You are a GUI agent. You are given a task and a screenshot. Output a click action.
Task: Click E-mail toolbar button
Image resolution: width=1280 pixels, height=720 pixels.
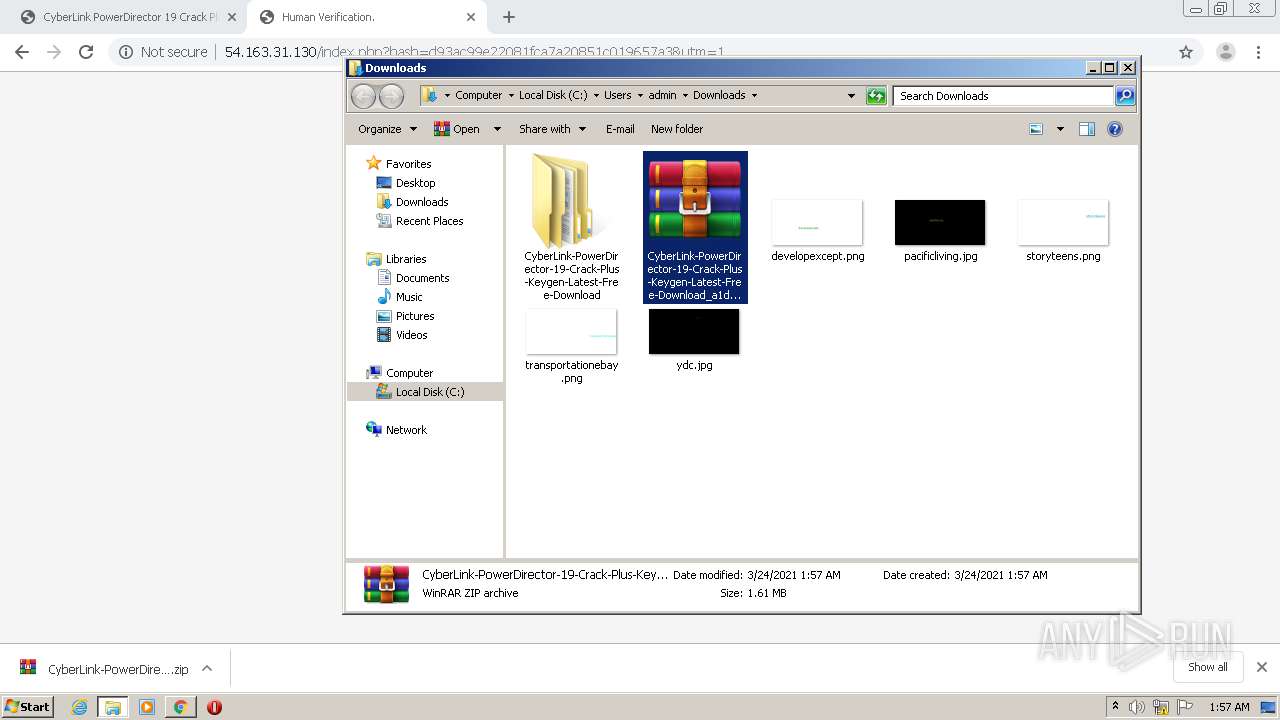(x=620, y=129)
